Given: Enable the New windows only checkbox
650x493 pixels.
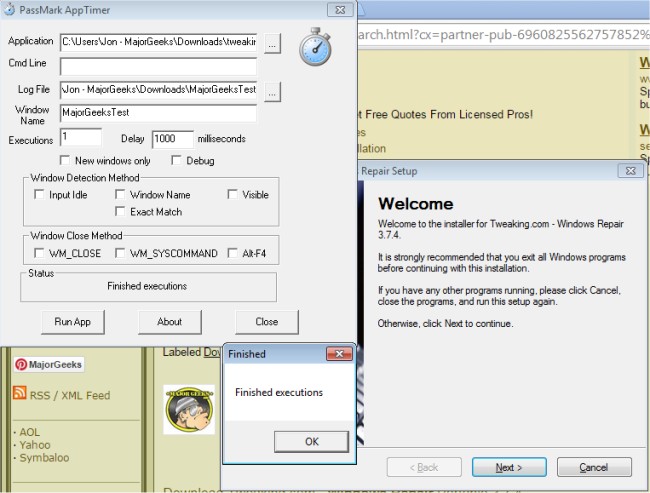Looking at the screenshot, I should 65,160.
